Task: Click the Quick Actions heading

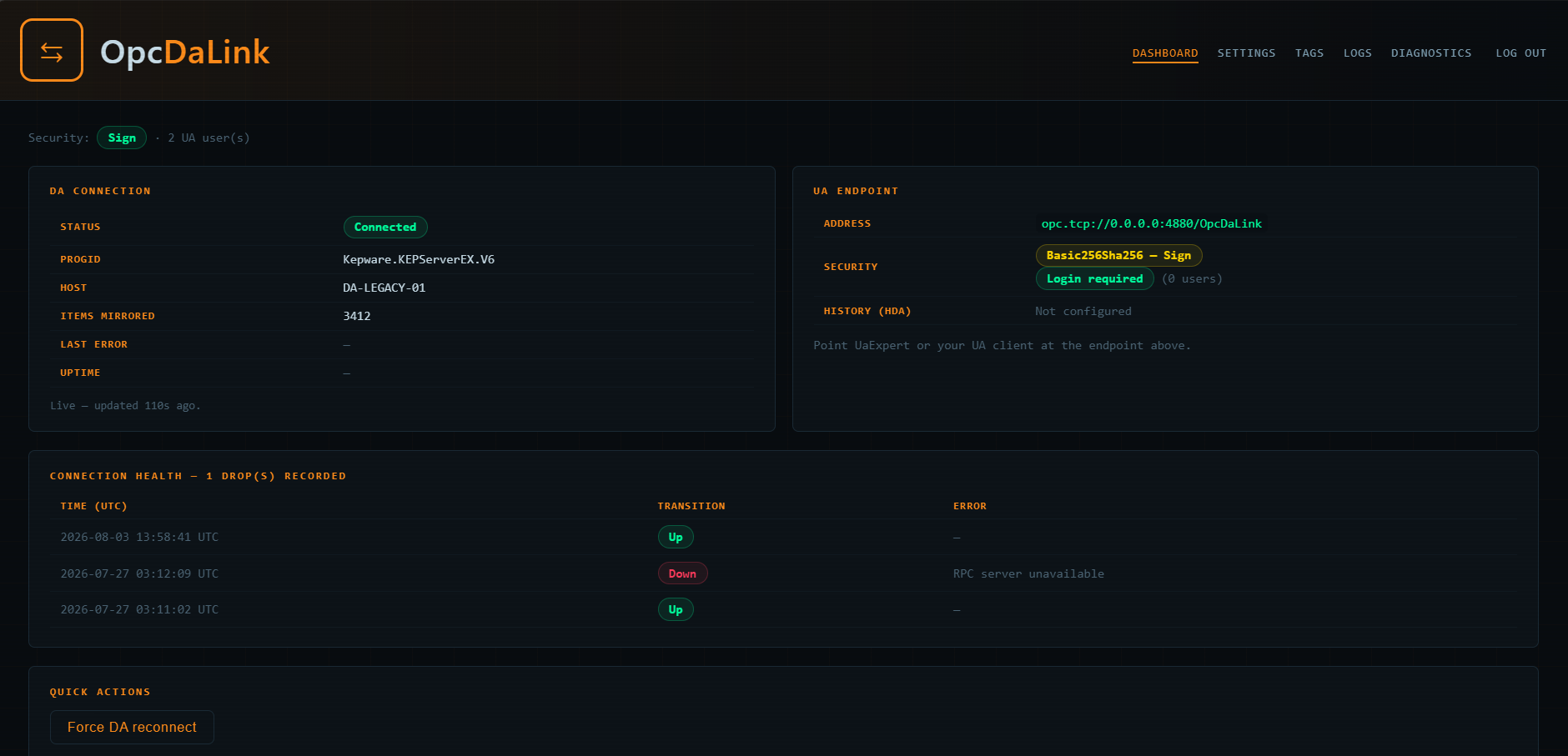Action: (100, 692)
